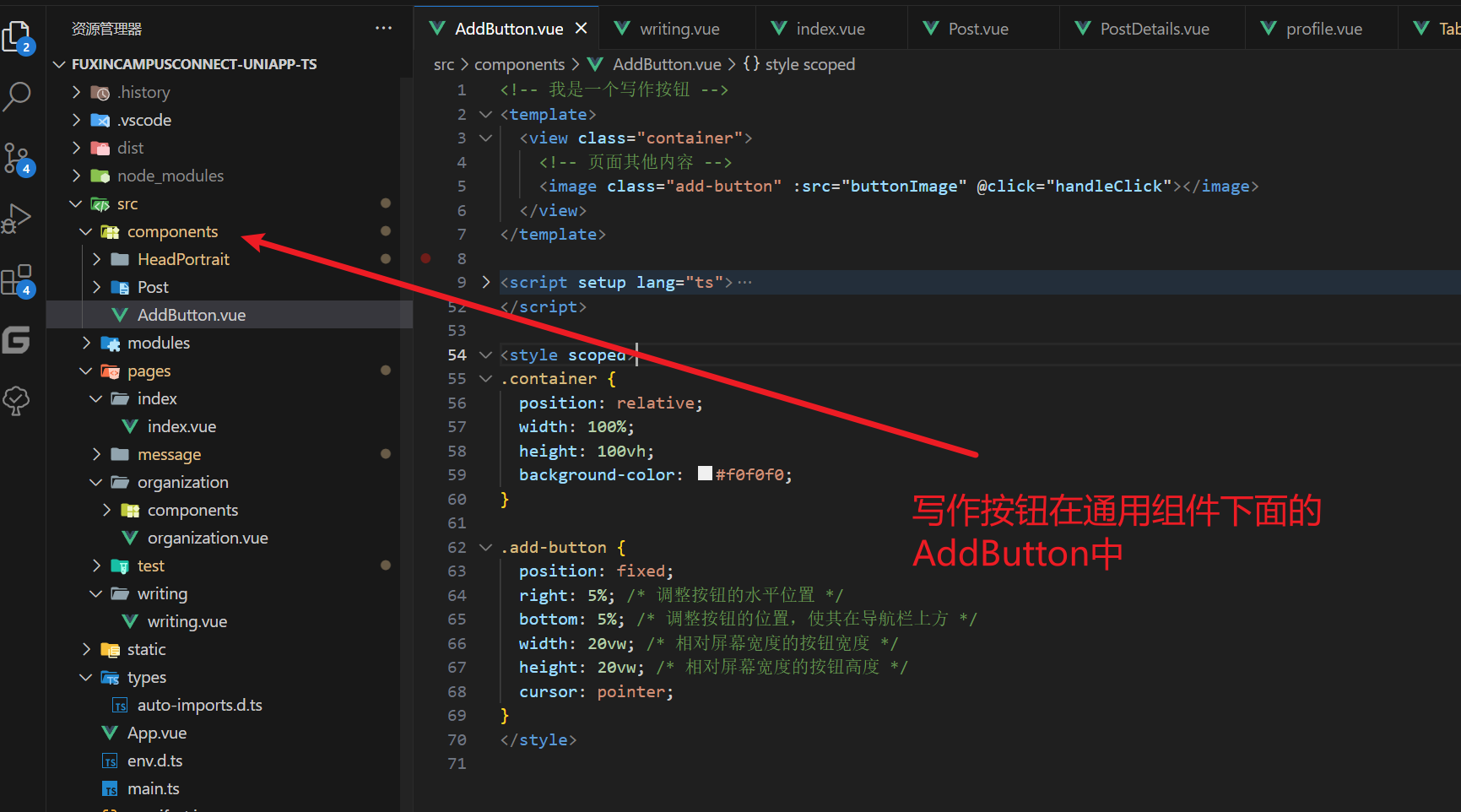Expand the message folder
The image size is (1461, 812).
(96, 454)
